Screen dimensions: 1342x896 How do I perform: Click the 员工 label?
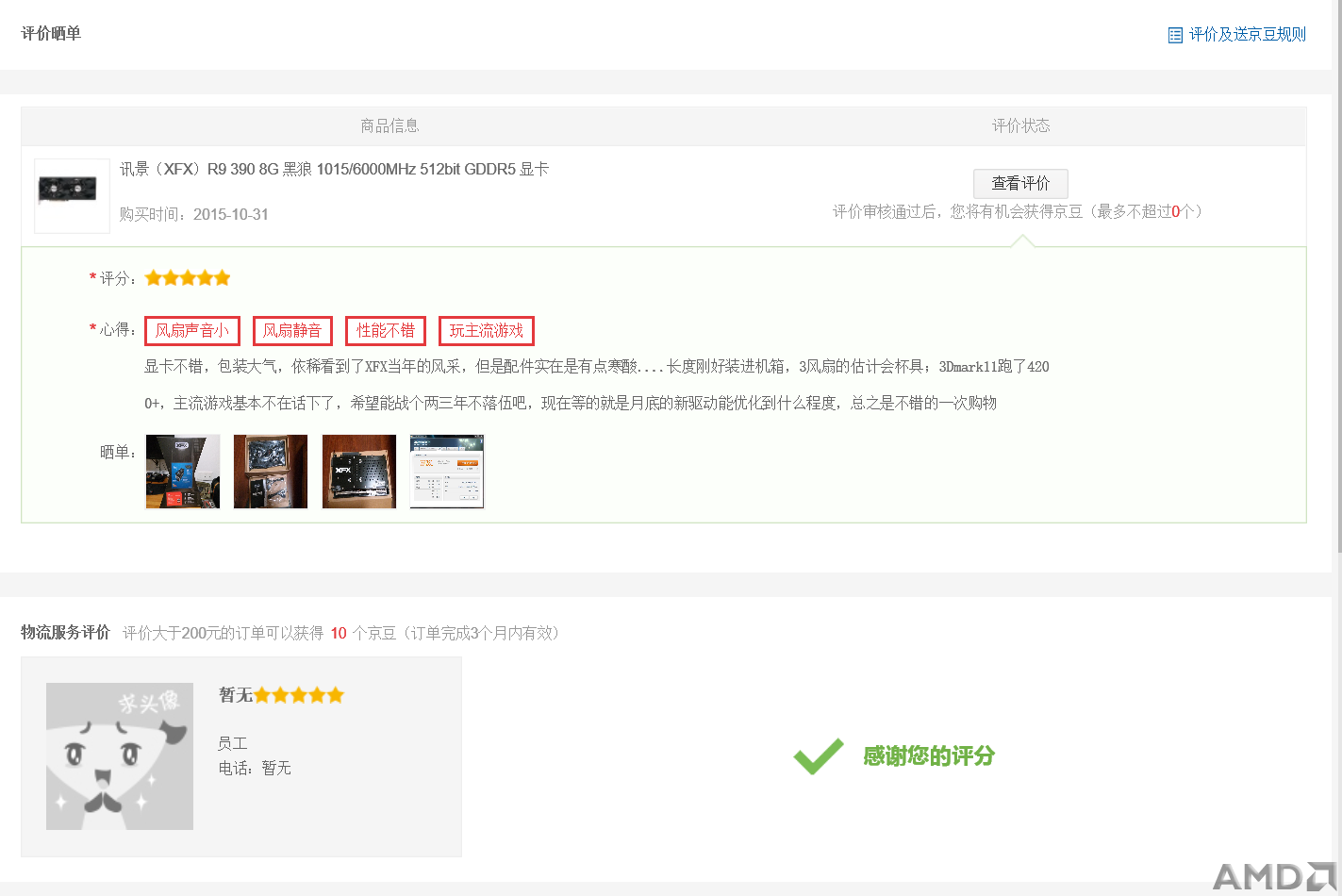(x=233, y=743)
